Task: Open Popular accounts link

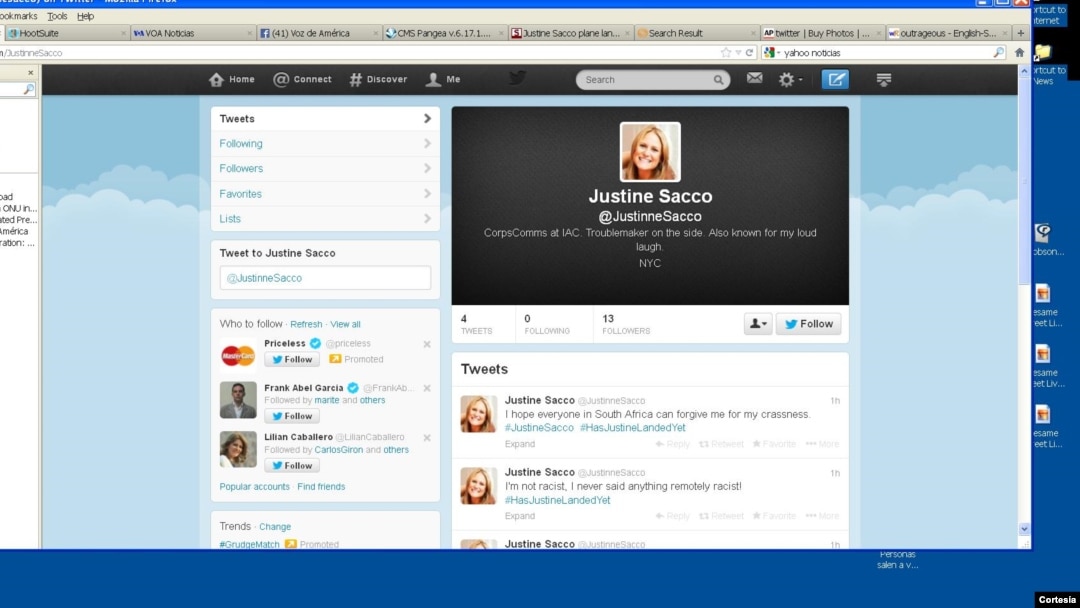Action: point(254,487)
